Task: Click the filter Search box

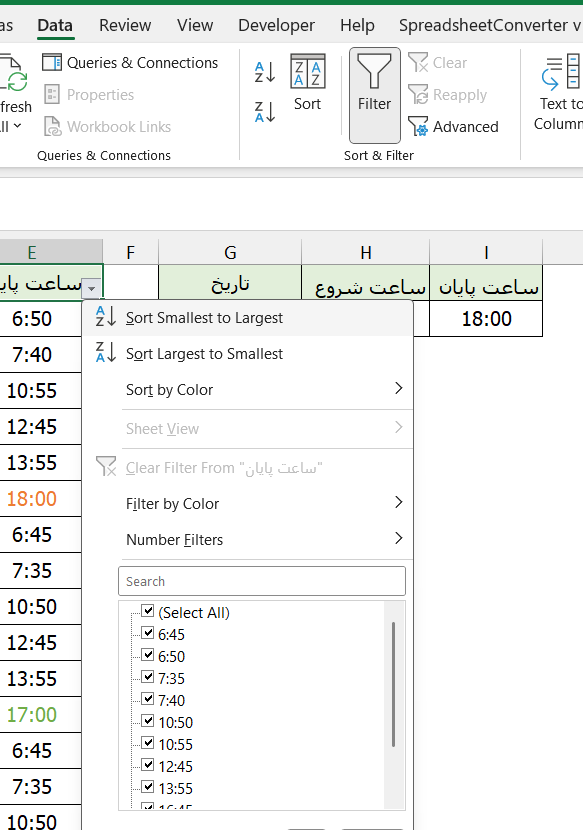Action: 262,581
